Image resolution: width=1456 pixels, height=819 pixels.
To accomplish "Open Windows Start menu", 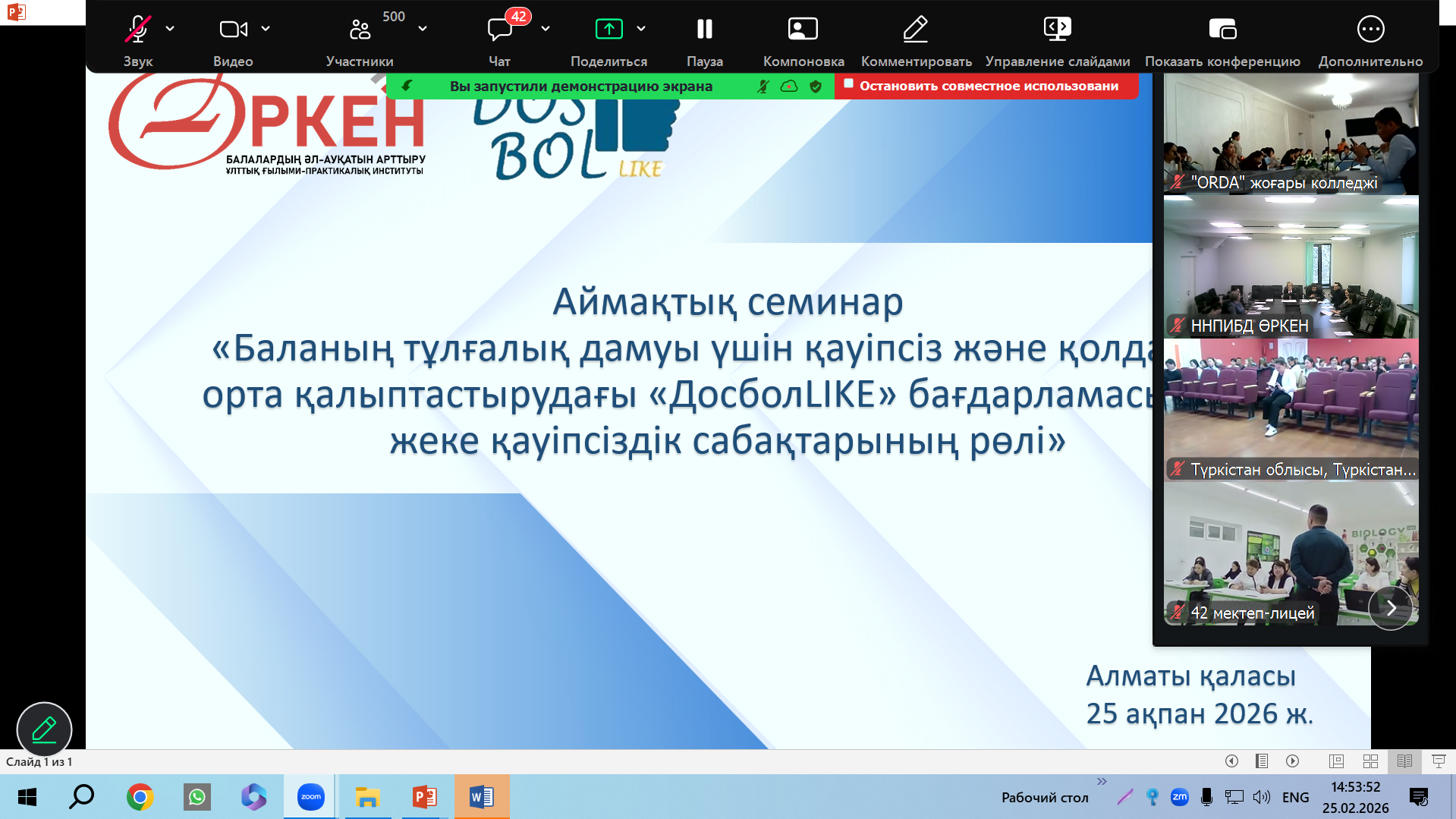I will (x=27, y=797).
